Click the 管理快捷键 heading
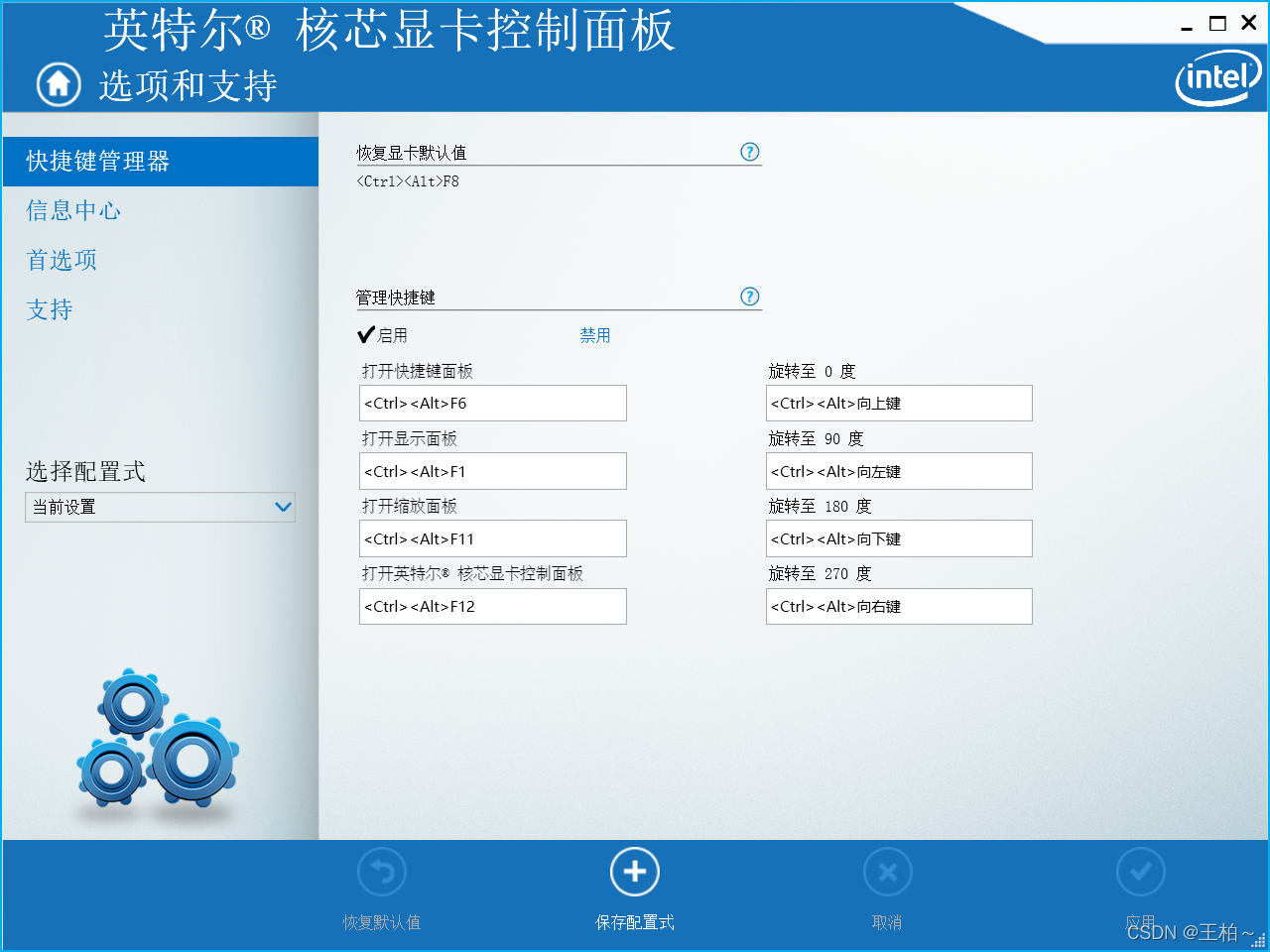The width and height of the screenshot is (1270, 952). coord(396,297)
